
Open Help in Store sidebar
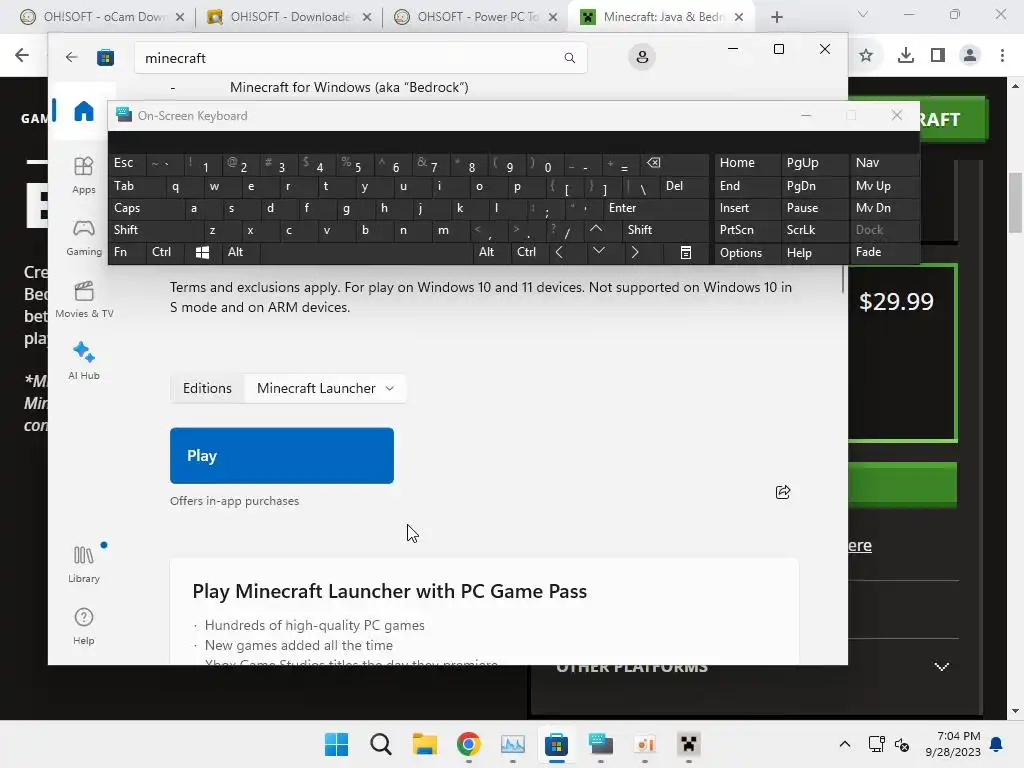click(x=84, y=626)
